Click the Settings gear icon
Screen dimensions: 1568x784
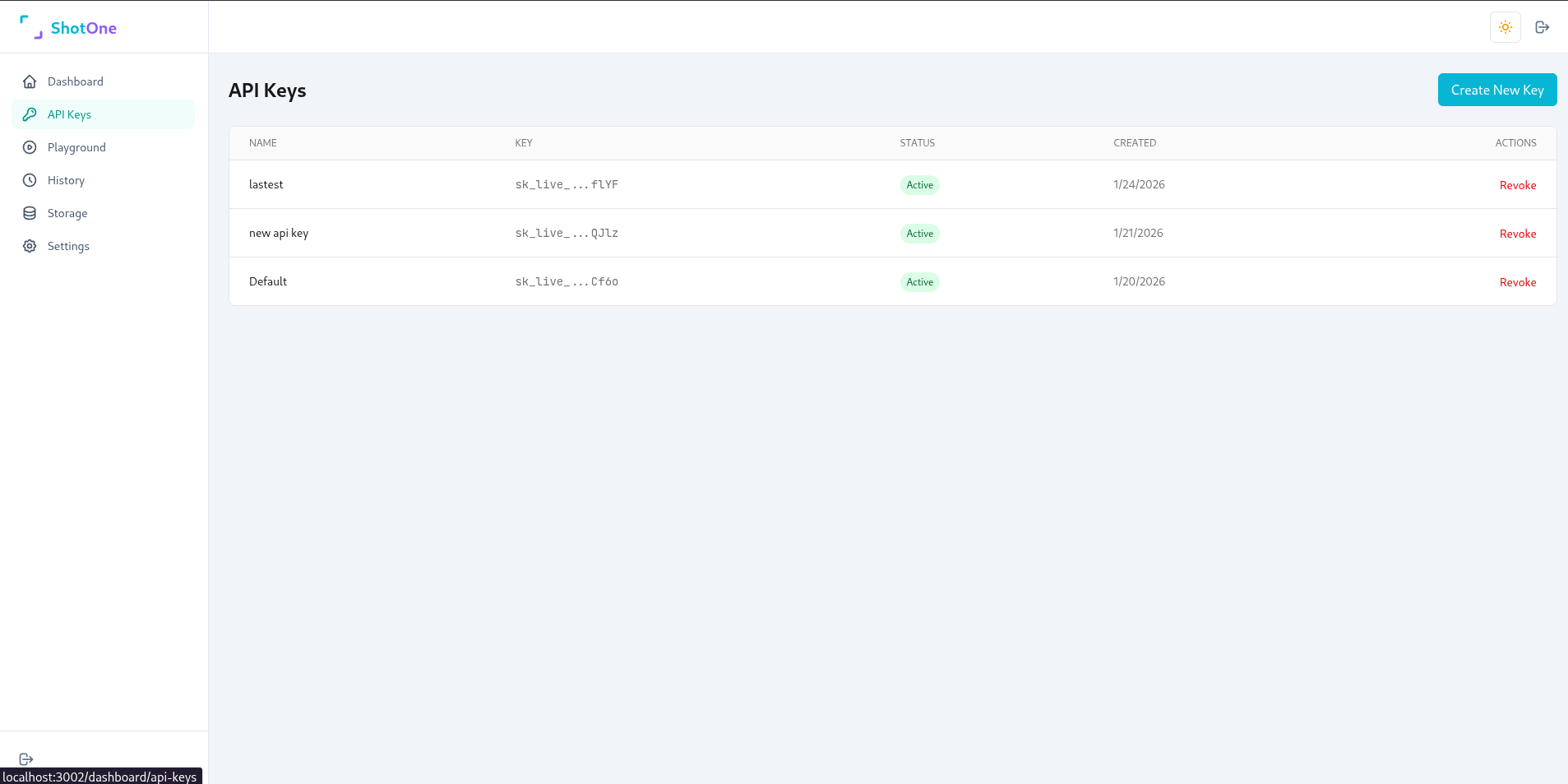coord(30,246)
